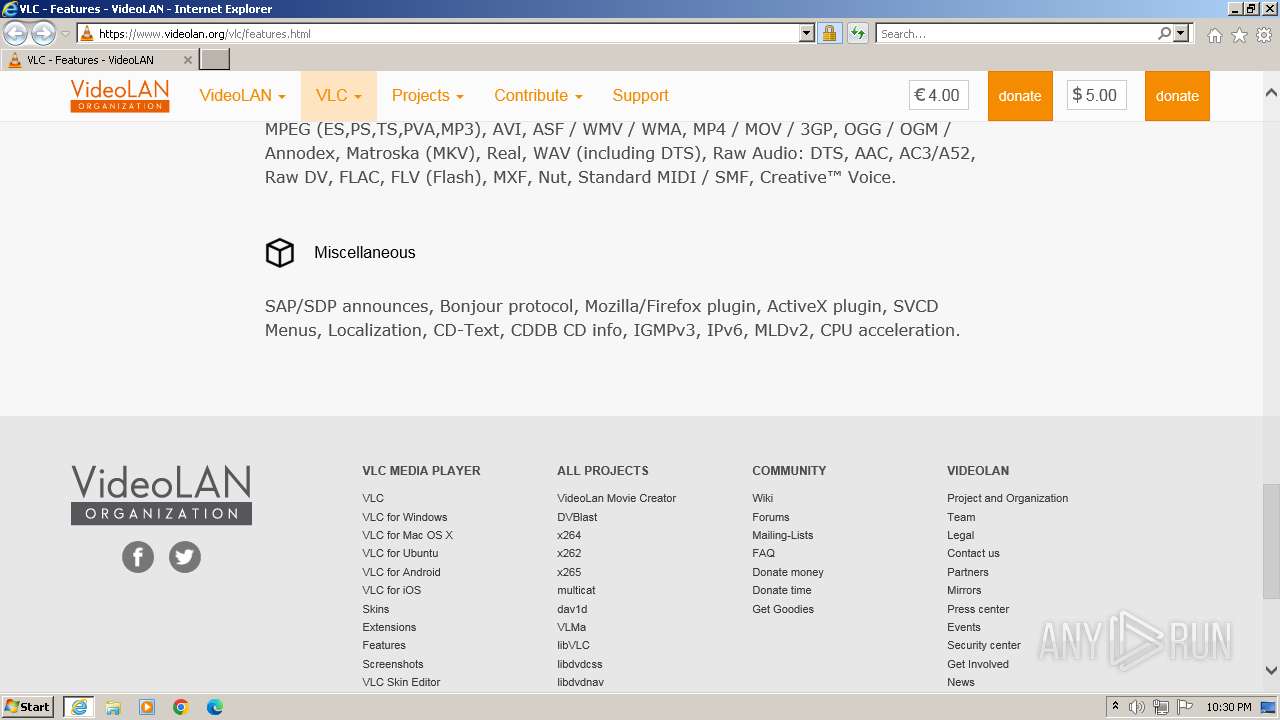
Task: Open the Security center link
Action: click(984, 645)
